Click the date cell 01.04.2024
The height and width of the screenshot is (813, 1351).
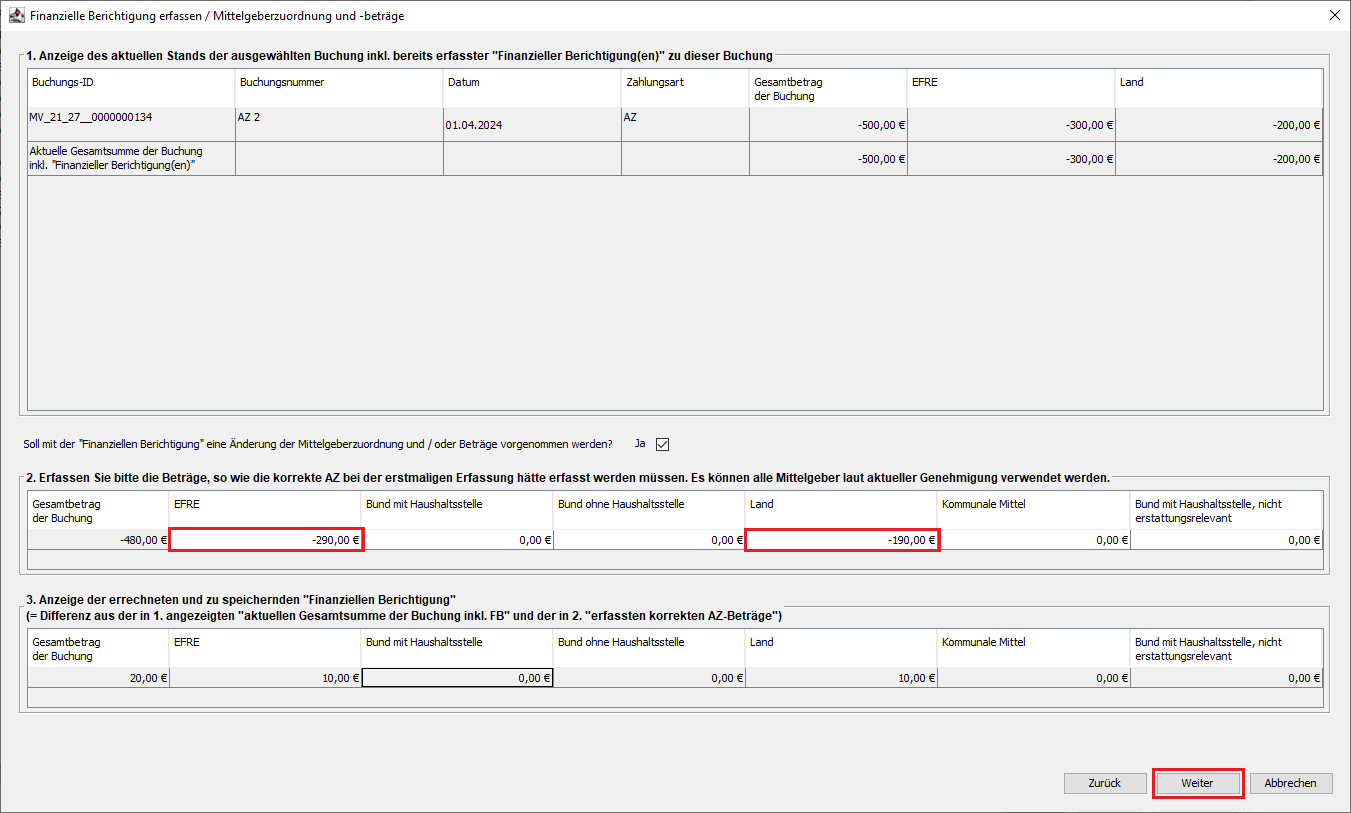[x=531, y=125]
